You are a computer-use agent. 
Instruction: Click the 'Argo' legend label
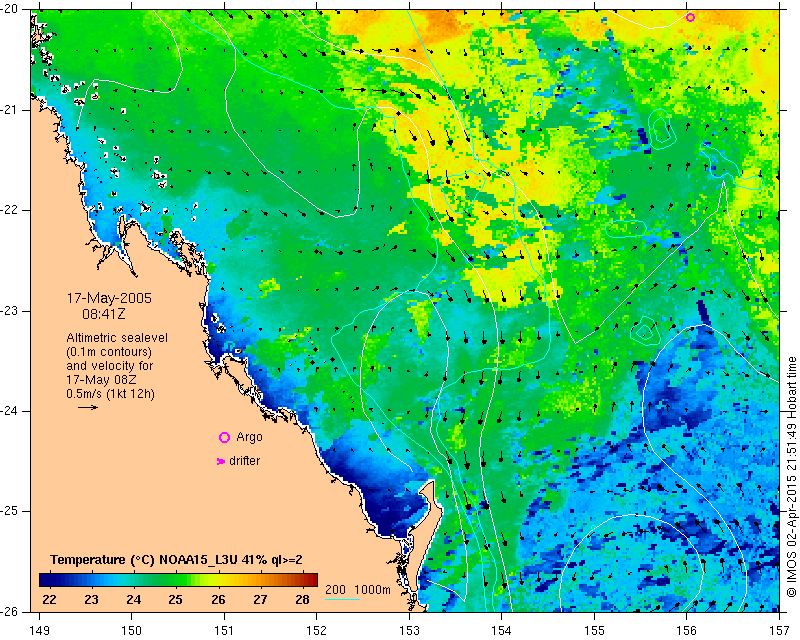pos(249,437)
